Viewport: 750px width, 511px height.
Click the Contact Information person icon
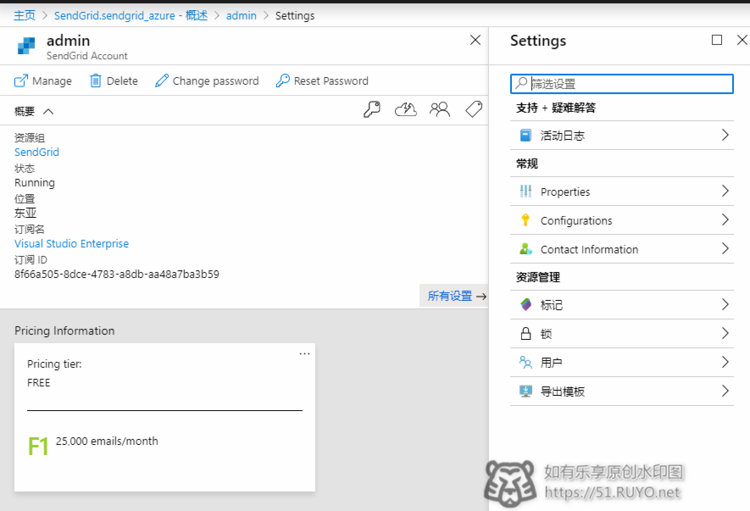tap(525, 249)
